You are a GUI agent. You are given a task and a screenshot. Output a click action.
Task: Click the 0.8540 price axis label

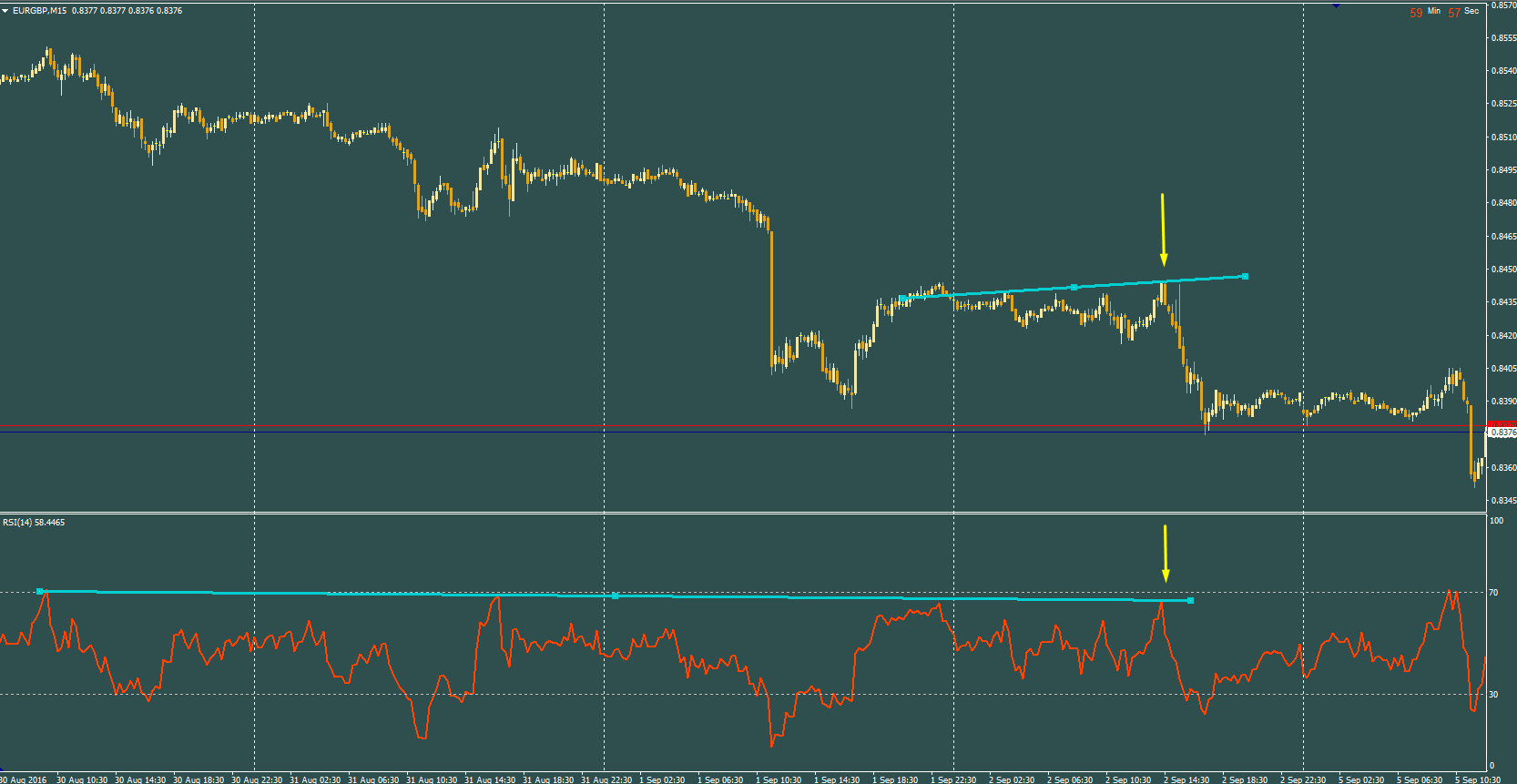pyautogui.click(x=1503, y=71)
